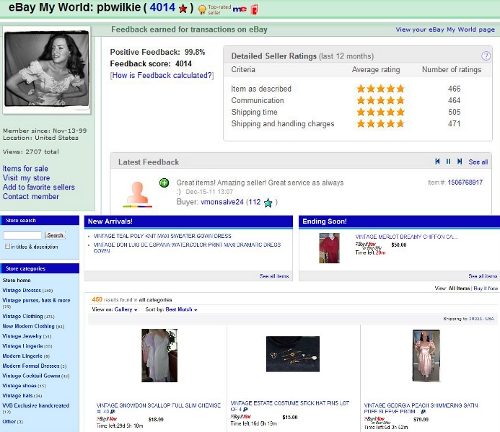Open Vintage Teal Poly Knit Maxi Sweater Gown listing

pyautogui.click(x=162, y=236)
